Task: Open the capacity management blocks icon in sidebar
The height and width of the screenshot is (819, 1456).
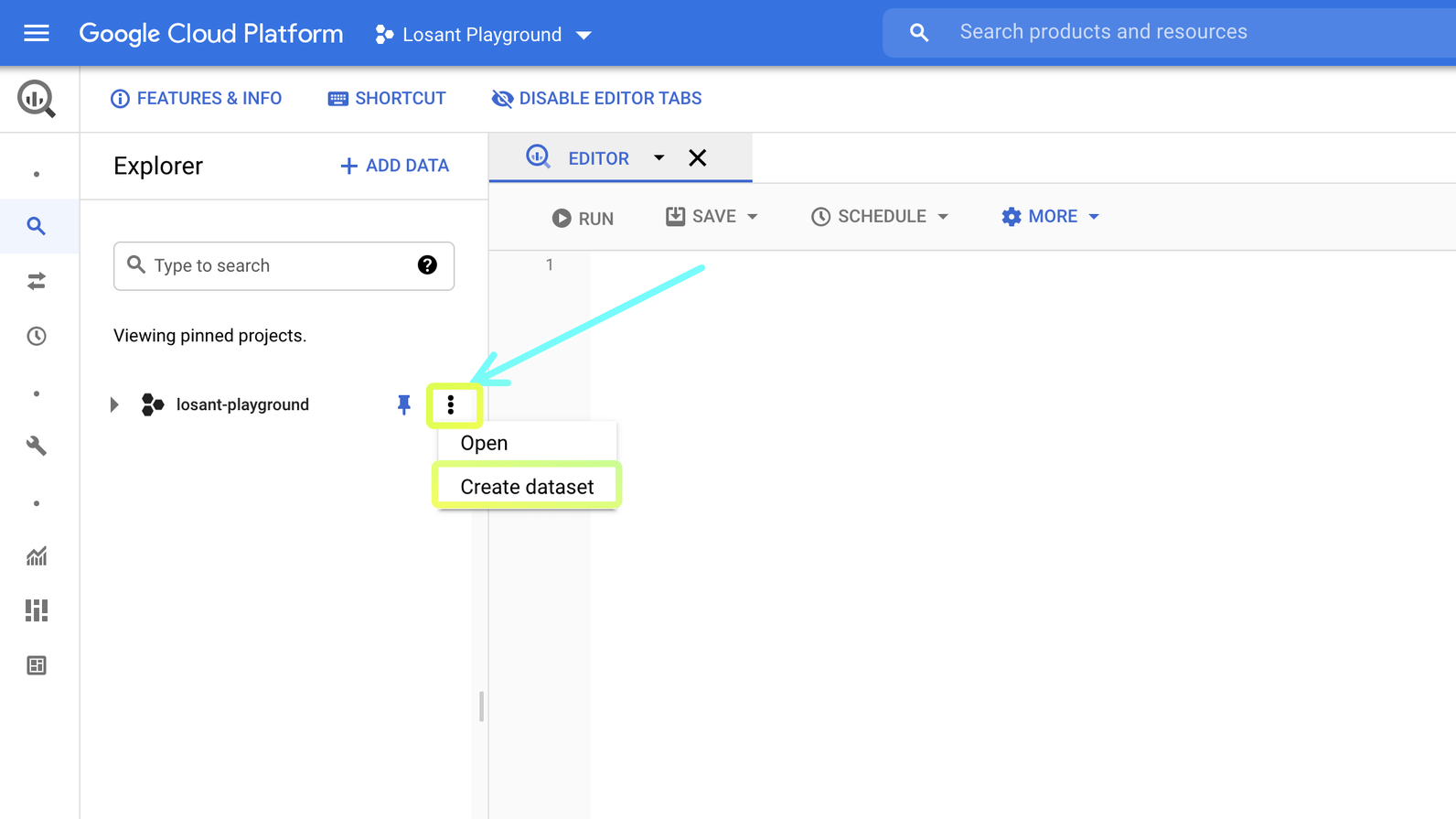Action: (x=37, y=610)
